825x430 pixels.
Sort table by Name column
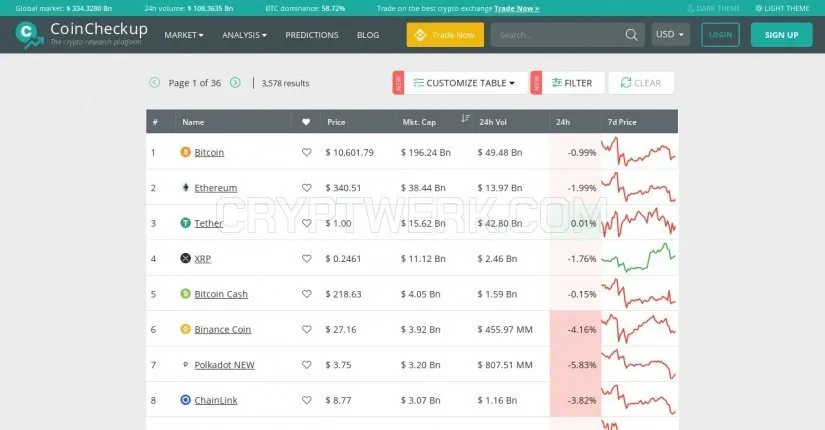pyautogui.click(x=193, y=122)
